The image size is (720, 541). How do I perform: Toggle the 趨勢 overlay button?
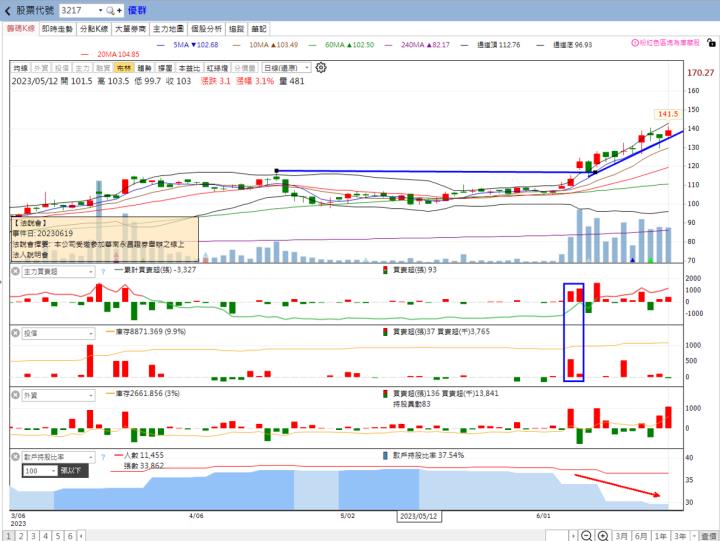[x=144, y=68]
